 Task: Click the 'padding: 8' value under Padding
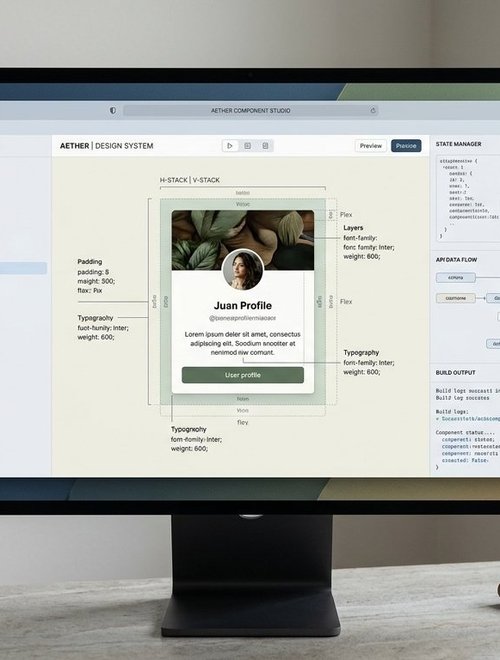pos(93,272)
